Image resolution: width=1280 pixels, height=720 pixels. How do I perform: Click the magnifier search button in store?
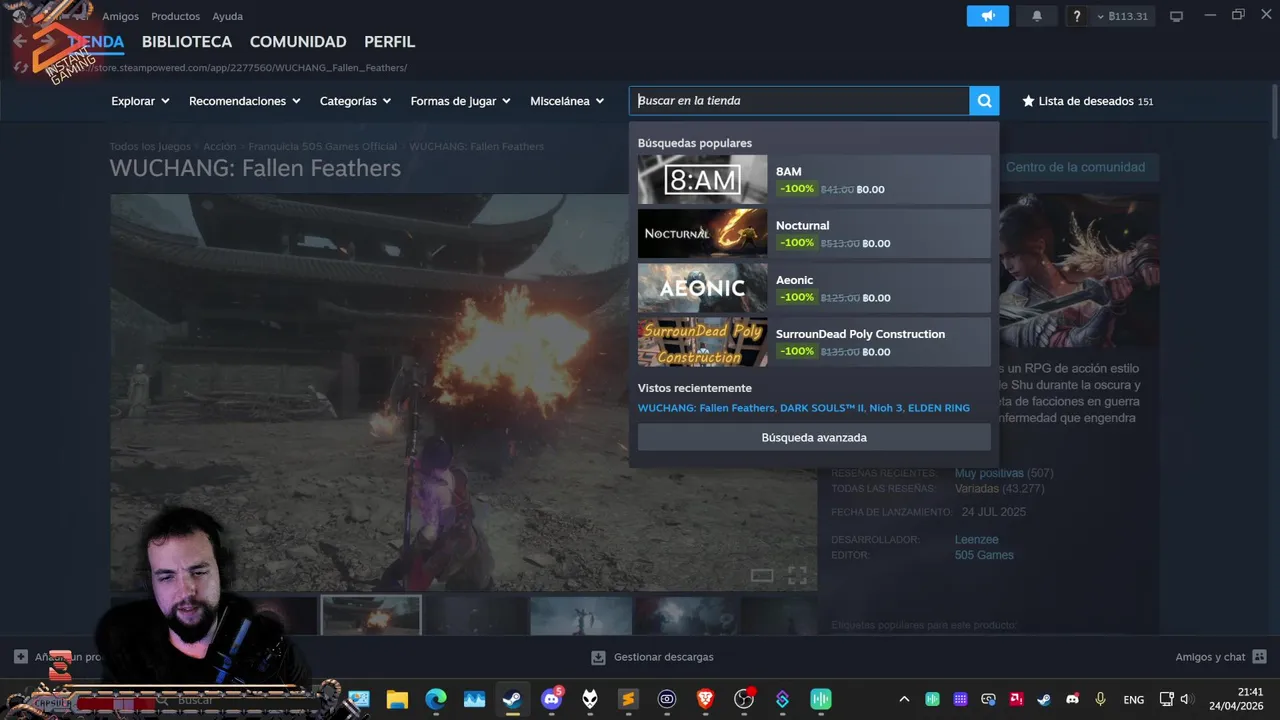[x=984, y=101]
